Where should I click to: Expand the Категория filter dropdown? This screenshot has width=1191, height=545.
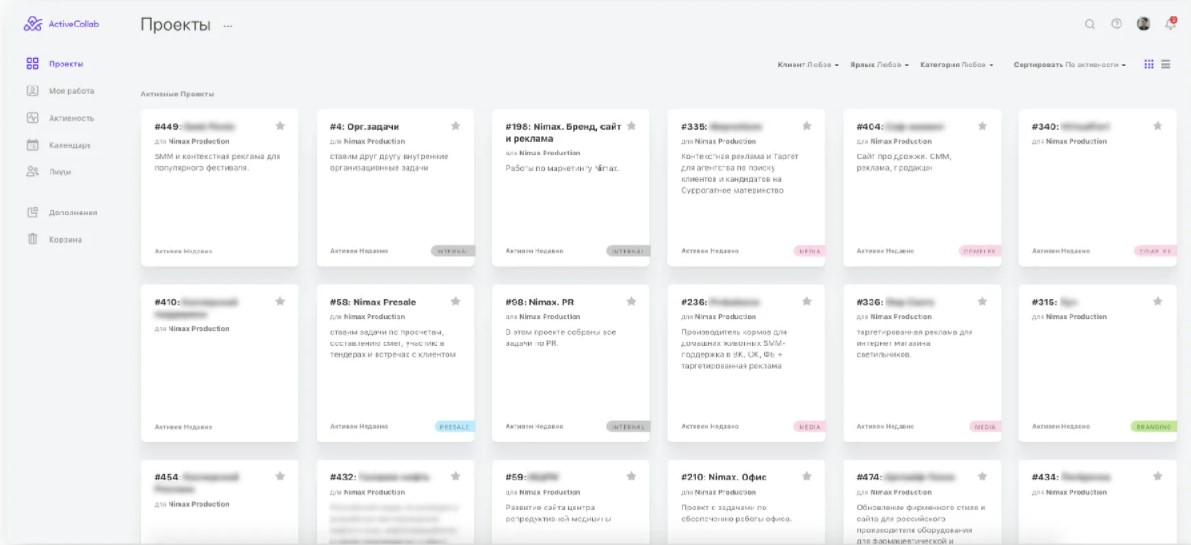pyautogui.click(x=957, y=65)
